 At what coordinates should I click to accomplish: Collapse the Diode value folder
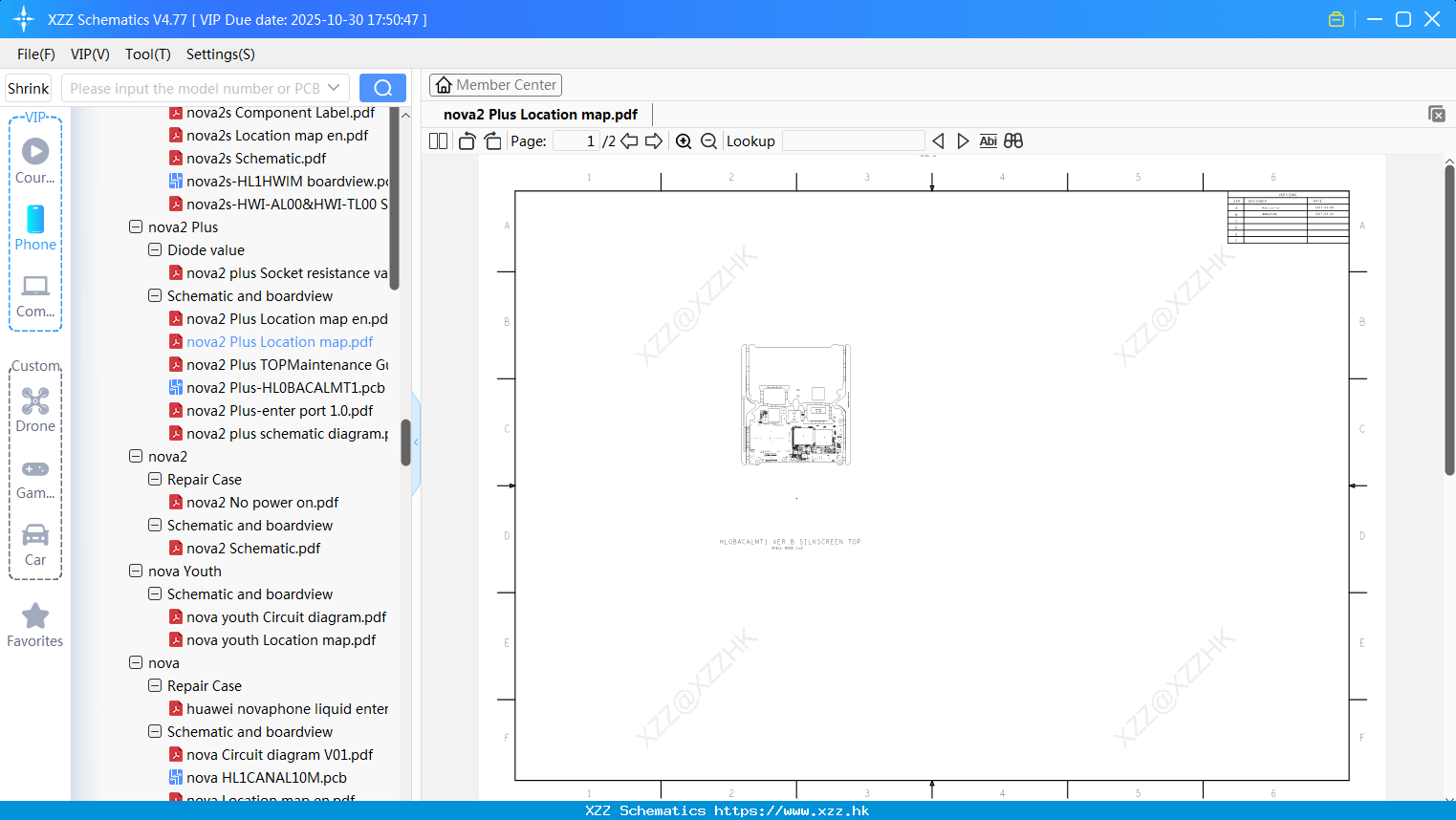tap(155, 249)
